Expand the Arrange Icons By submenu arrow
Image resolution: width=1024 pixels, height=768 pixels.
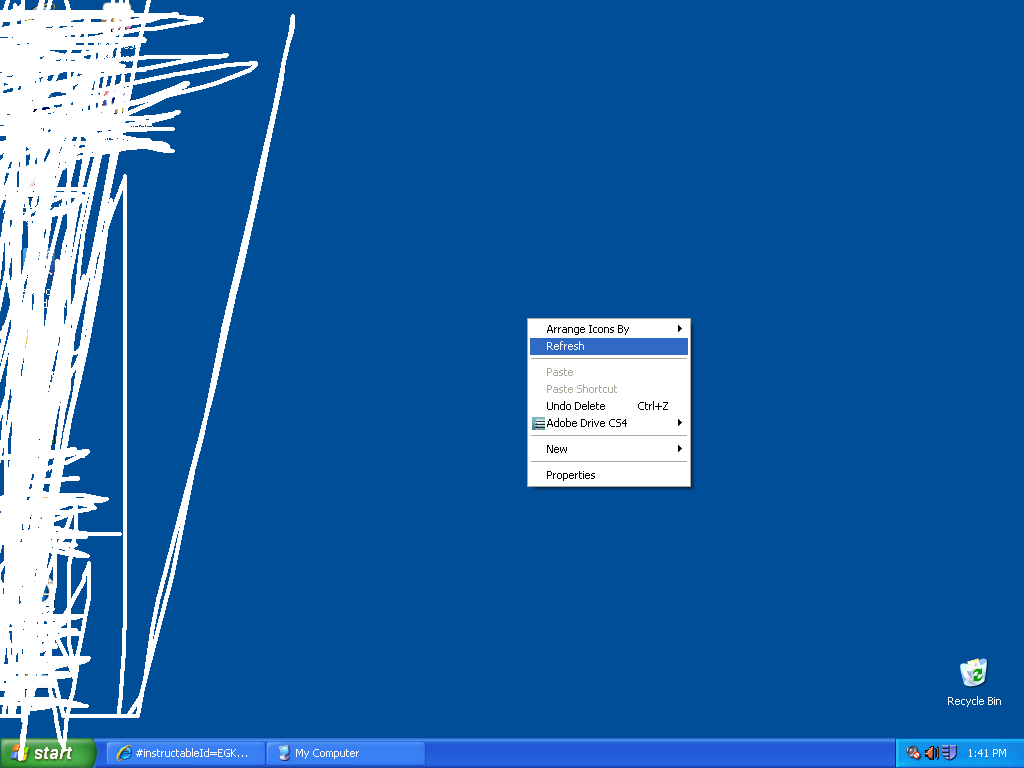click(680, 329)
